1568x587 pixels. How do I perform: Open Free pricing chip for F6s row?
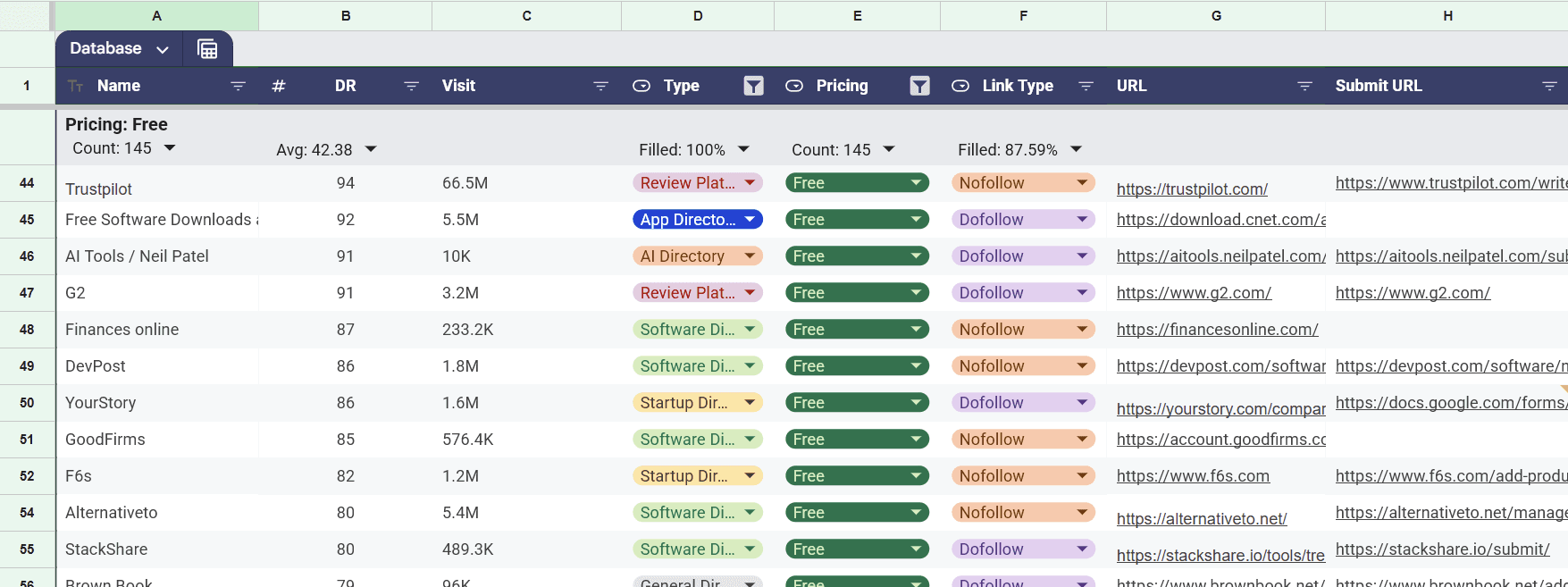pyautogui.click(x=858, y=476)
